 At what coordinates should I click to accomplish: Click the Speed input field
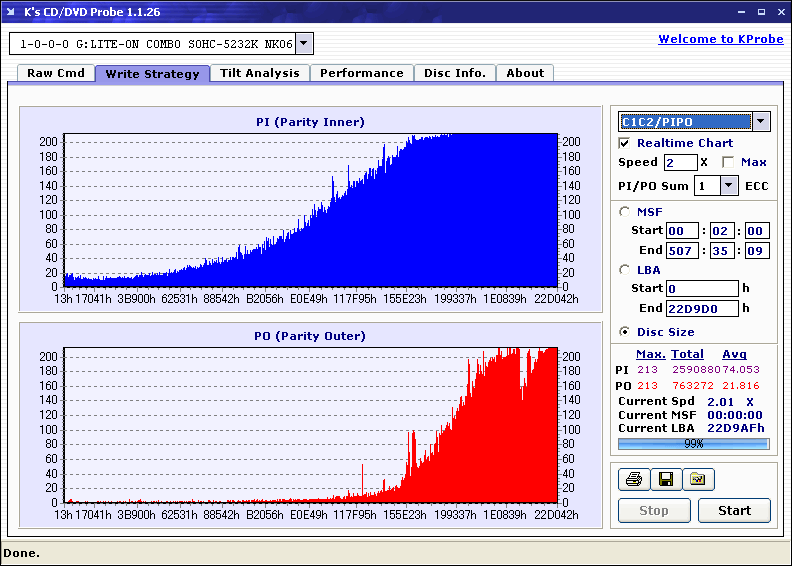click(x=680, y=163)
